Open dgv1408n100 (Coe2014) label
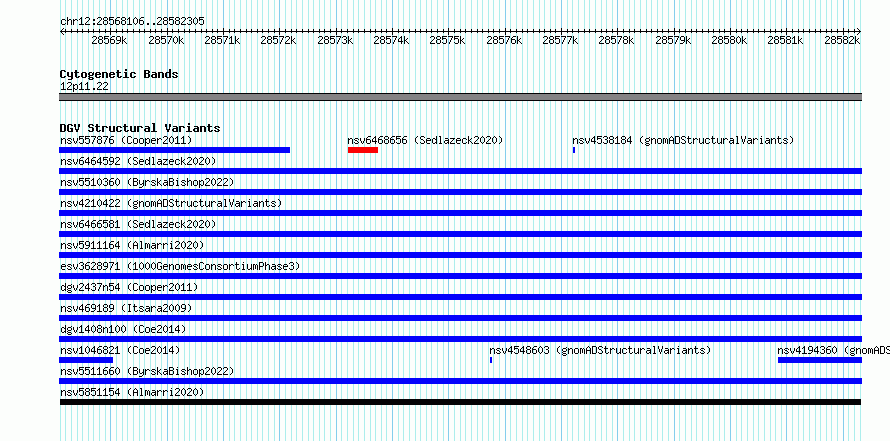 click(123, 329)
